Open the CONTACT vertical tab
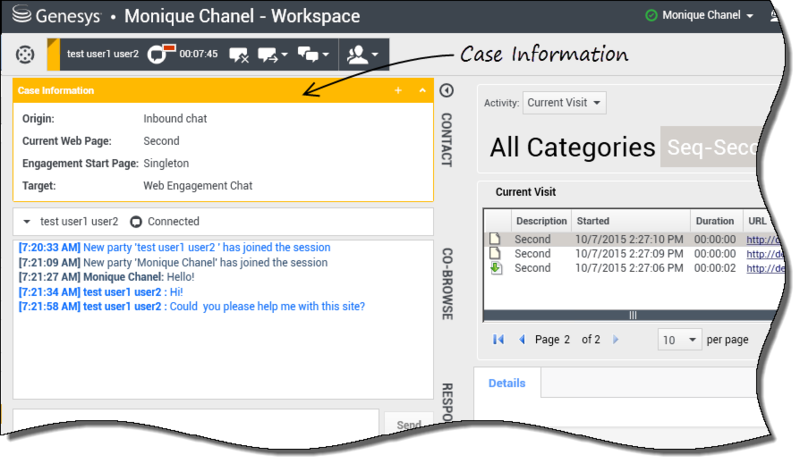Screen dimensions: 800x464 (446, 139)
